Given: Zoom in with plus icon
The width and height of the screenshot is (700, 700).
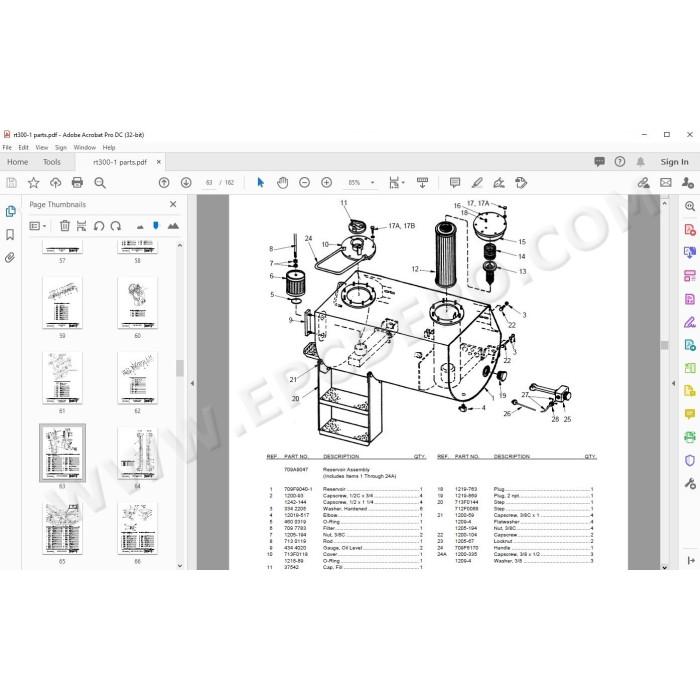Looking at the screenshot, I should 326,183.
